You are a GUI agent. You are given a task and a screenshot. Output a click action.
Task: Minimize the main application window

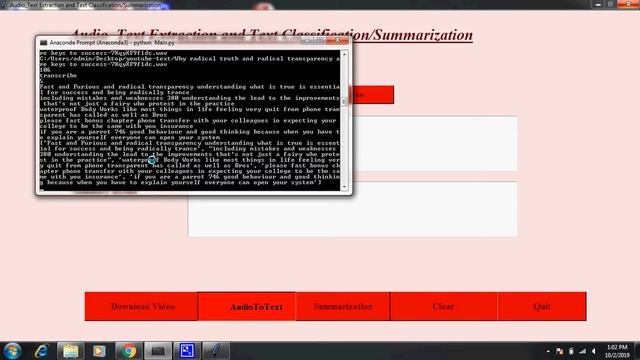click(x=598, y=4)
